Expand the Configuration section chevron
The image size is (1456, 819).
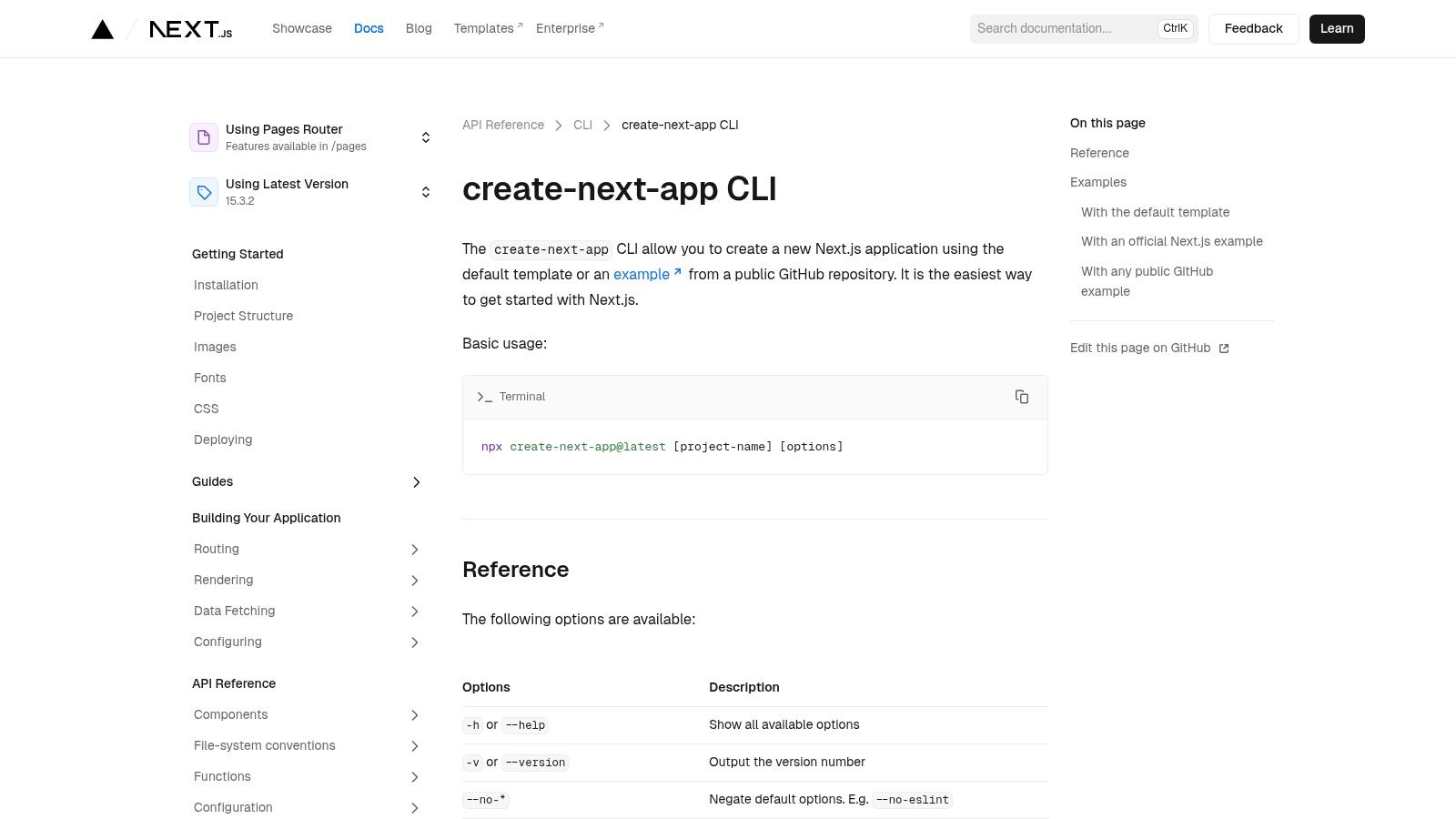click(x=415, y=808)
